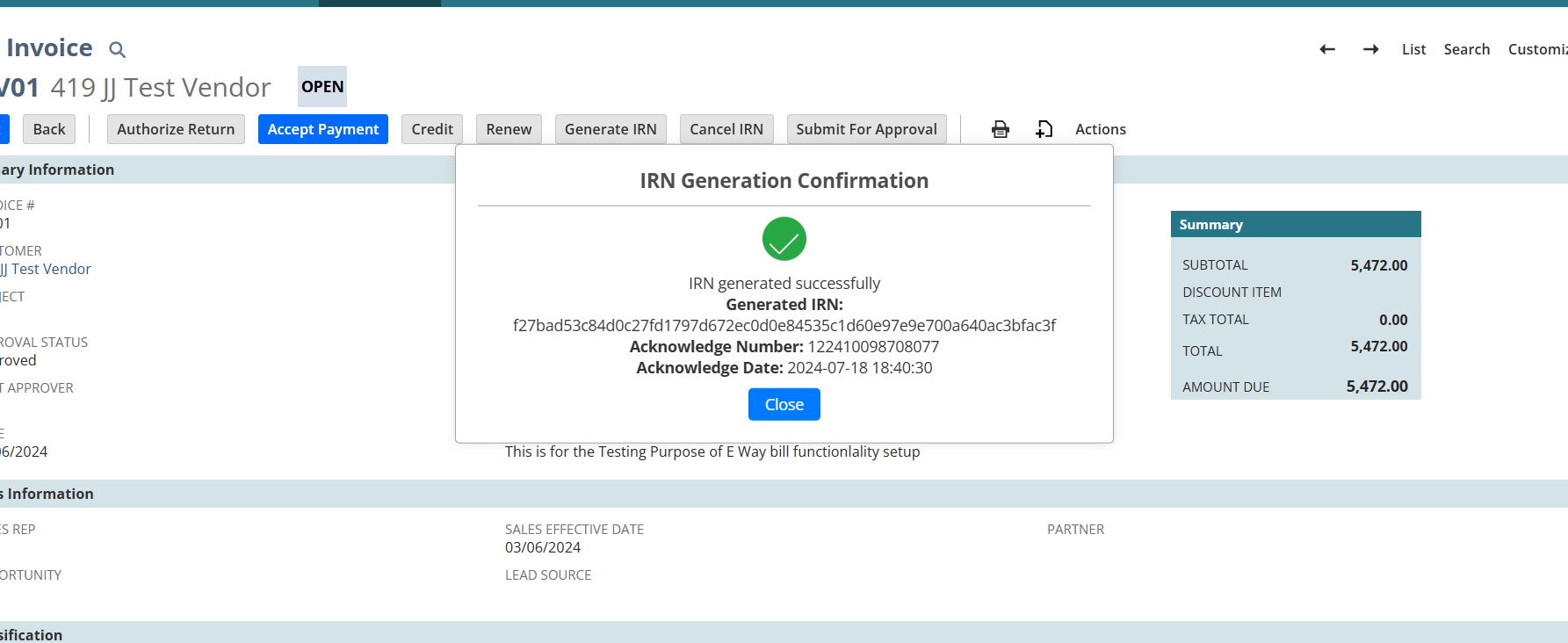Close the IRN confirmation dialog

[x=784, y=404]
